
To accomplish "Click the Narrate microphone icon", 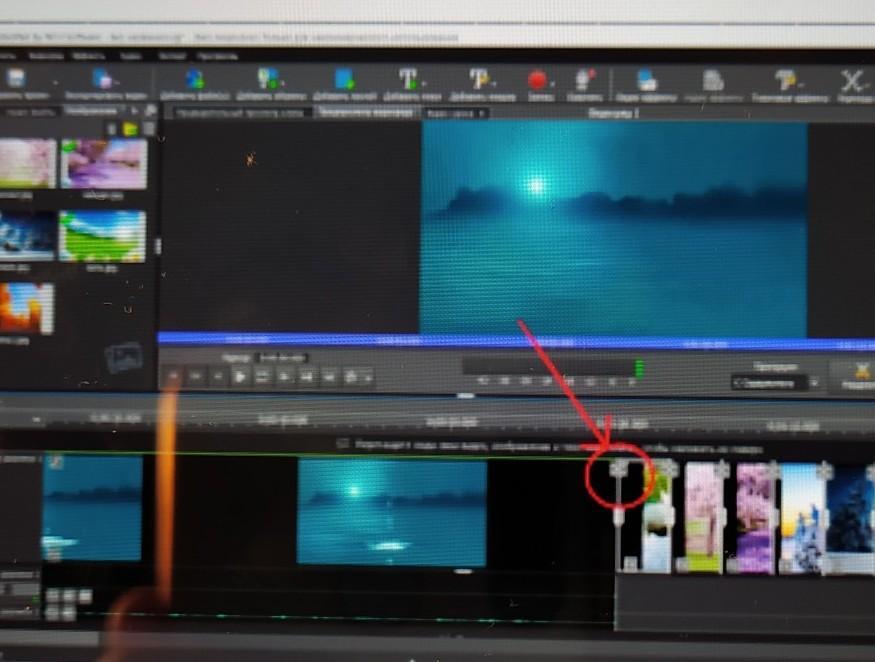I will (584, 80).
